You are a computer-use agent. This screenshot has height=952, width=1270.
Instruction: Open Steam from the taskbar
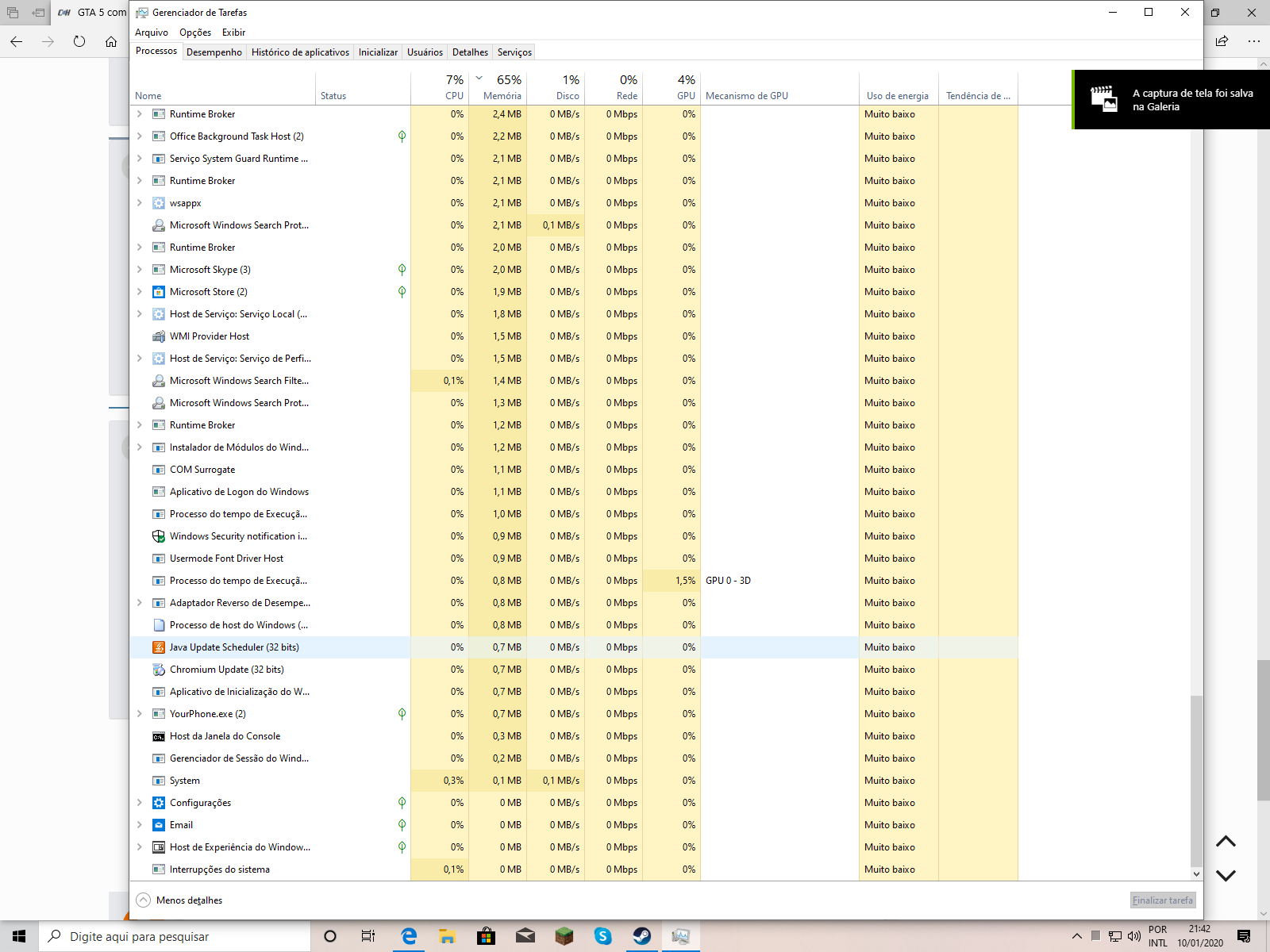coord(642,936)
